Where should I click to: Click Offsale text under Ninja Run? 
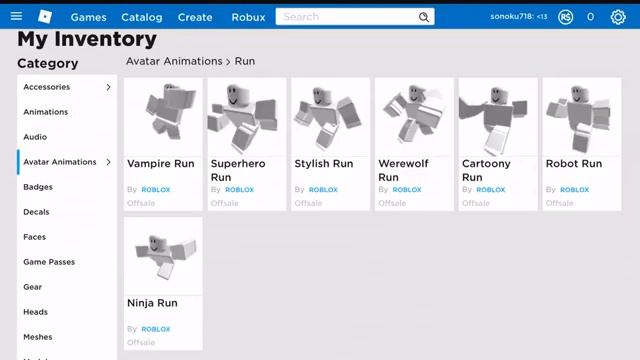tap(141, 342)
